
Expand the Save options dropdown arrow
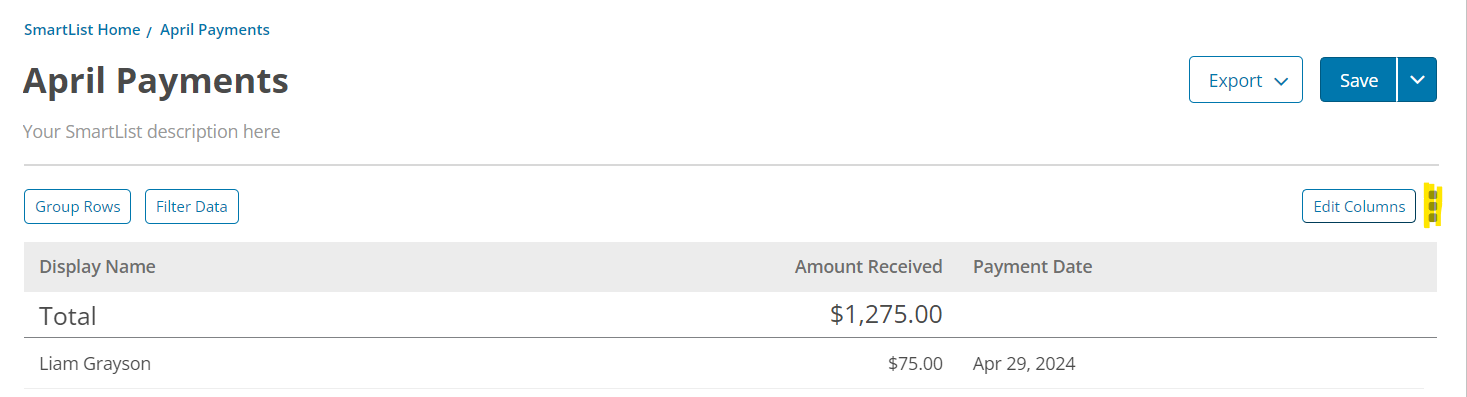coord(1417,80)
